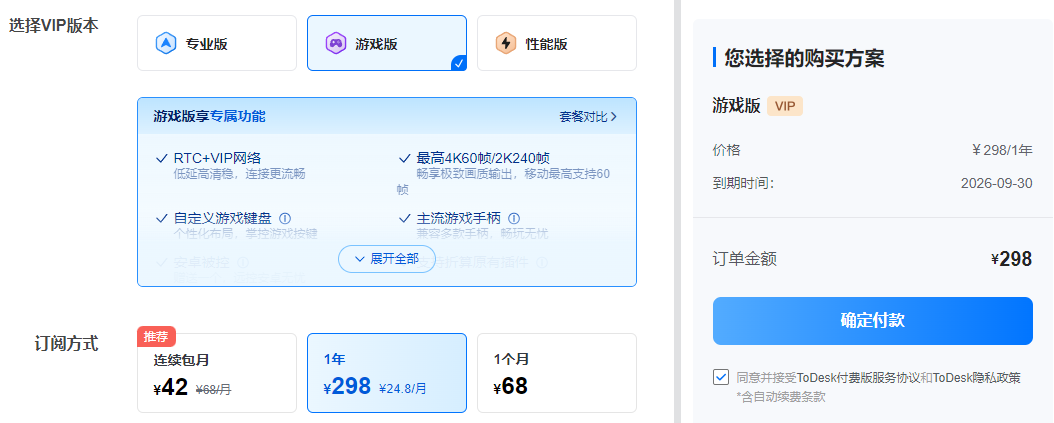Click info icon beside 主流游戏手柄
The height and width of the screenshot is (423, 1054).
click(x=514, y=219)
